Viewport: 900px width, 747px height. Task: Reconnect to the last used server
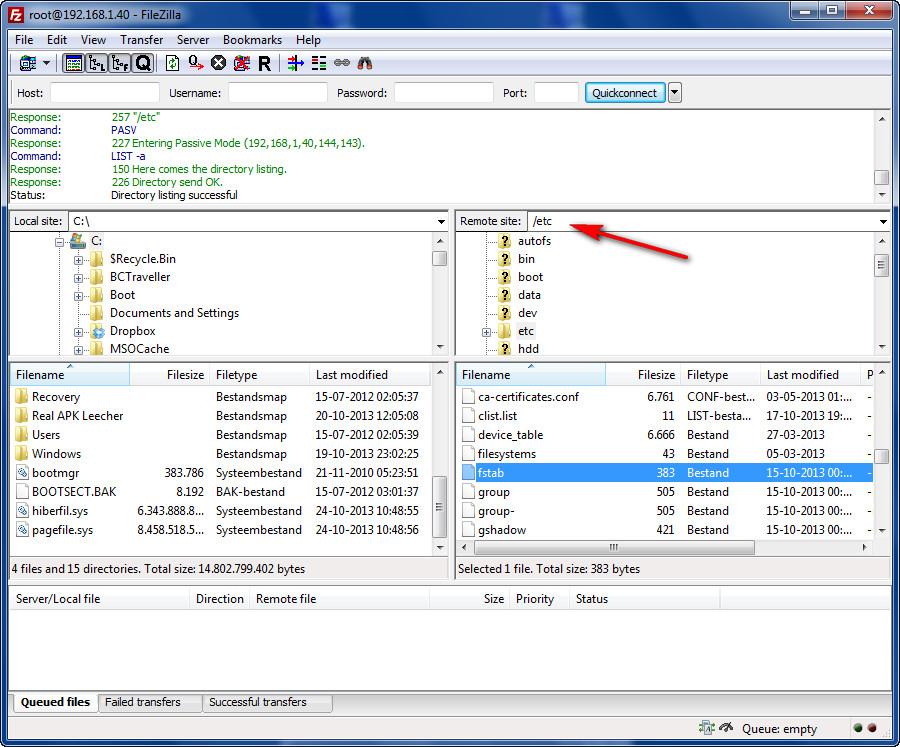264,63
